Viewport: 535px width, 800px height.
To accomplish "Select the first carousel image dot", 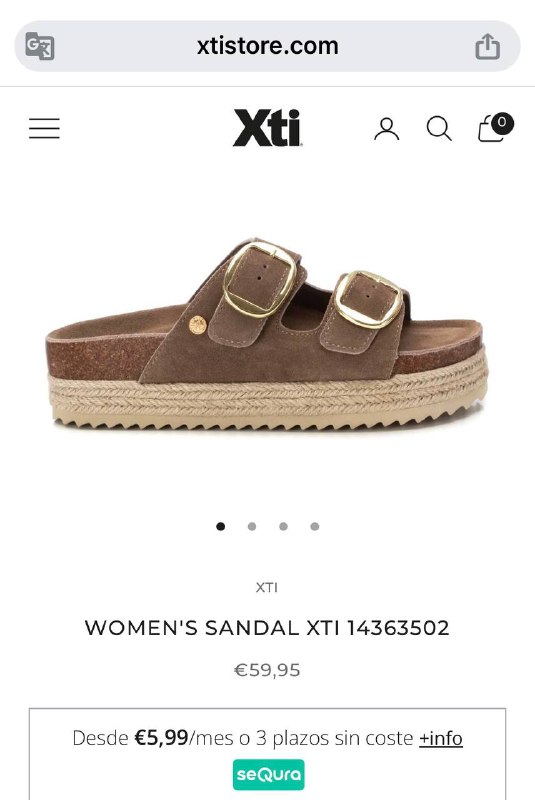I will coord(220,527).
